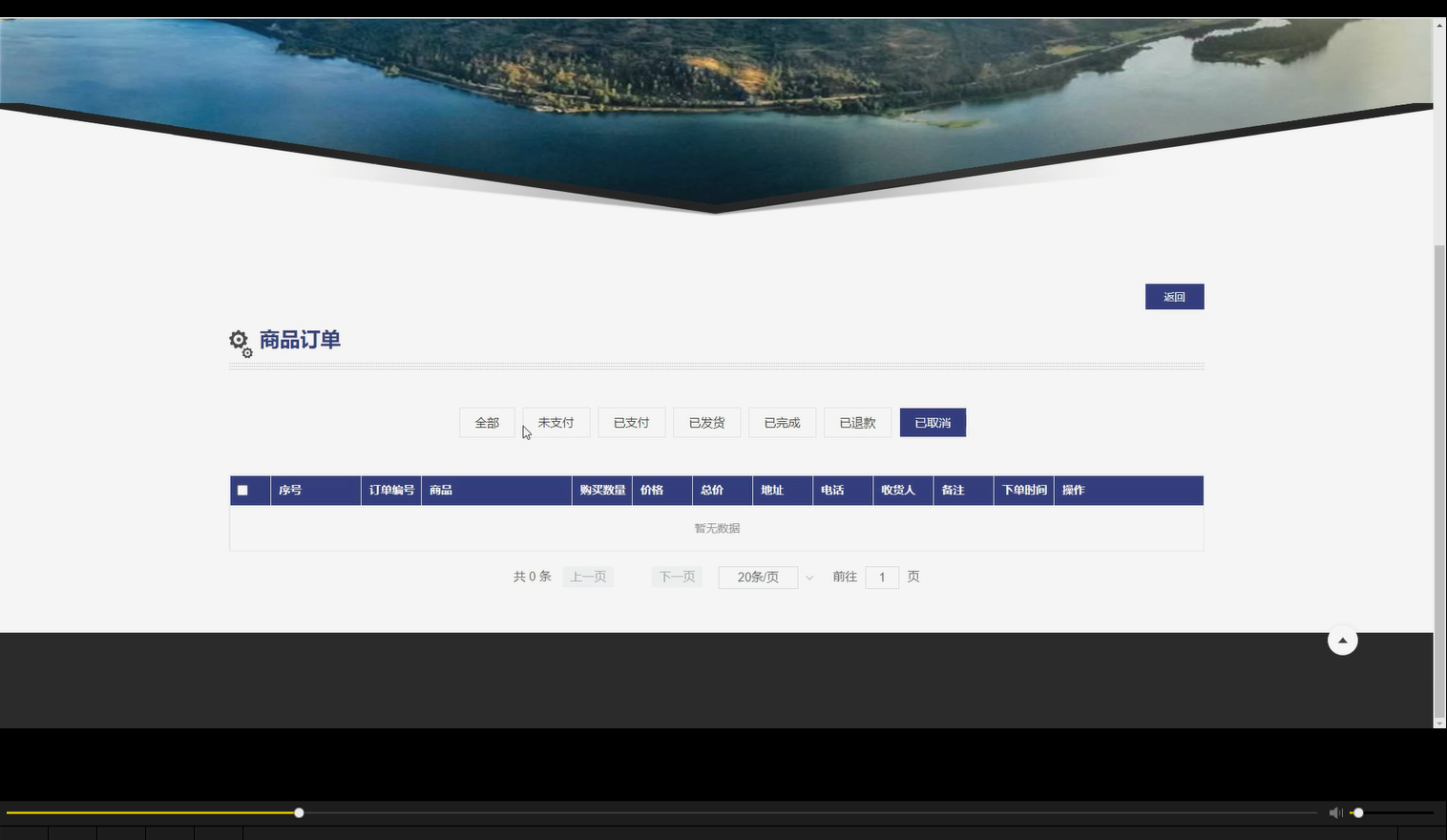Viewport: 1447px width, 840px height.
Task: Click the 商品 column header
Action: click(496, 491)
